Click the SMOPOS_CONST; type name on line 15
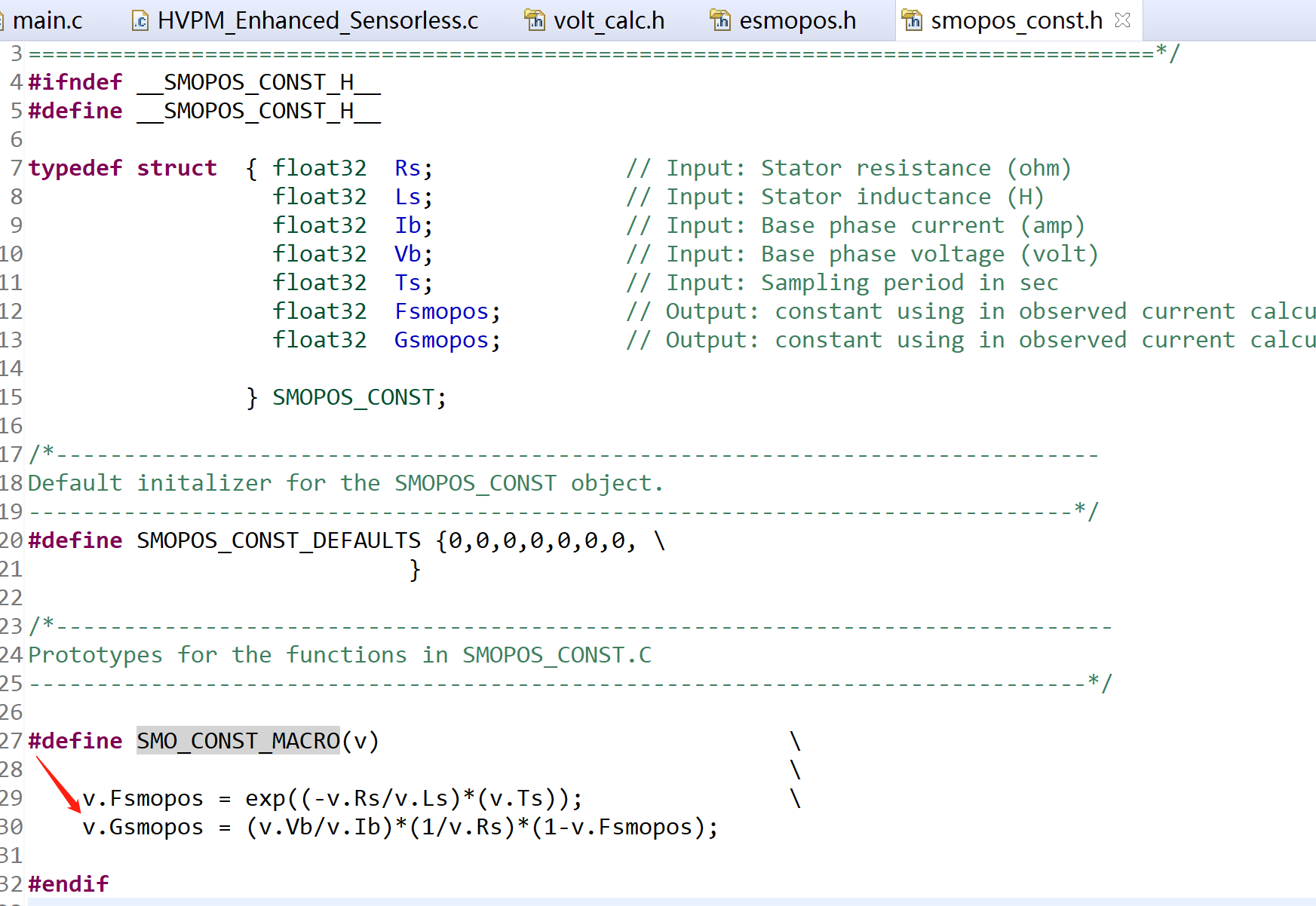The image size is (1316, 906). point(359,397)
